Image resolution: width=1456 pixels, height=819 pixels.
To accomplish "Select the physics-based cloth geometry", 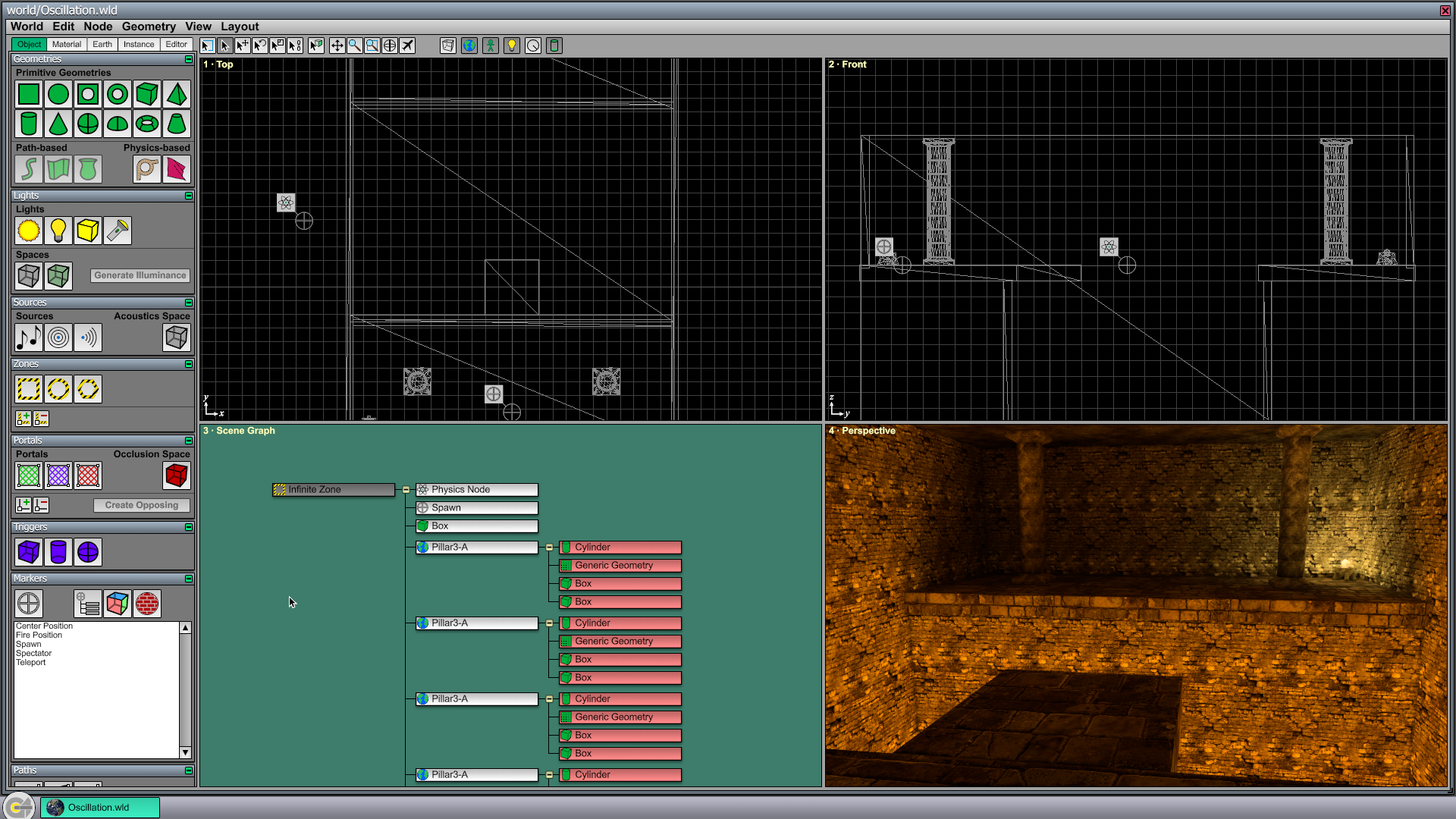I will (x=177, y=169).
